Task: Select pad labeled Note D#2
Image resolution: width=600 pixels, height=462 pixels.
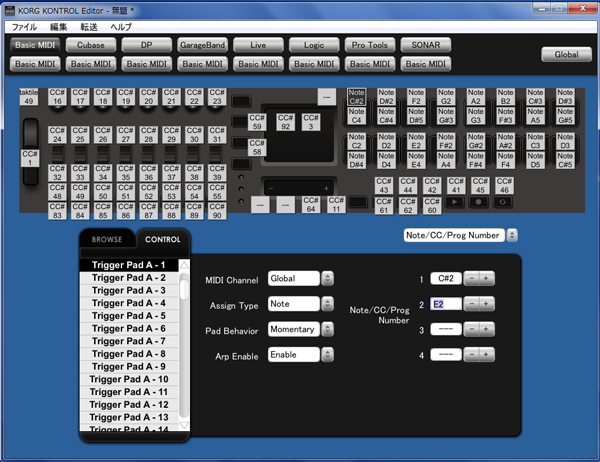Action: click(x=386, y=97)
